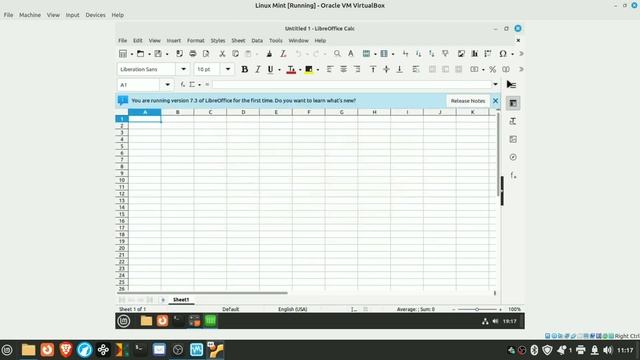Click the Export as PDF icon
640x360 pixels.
click(179, 53)
